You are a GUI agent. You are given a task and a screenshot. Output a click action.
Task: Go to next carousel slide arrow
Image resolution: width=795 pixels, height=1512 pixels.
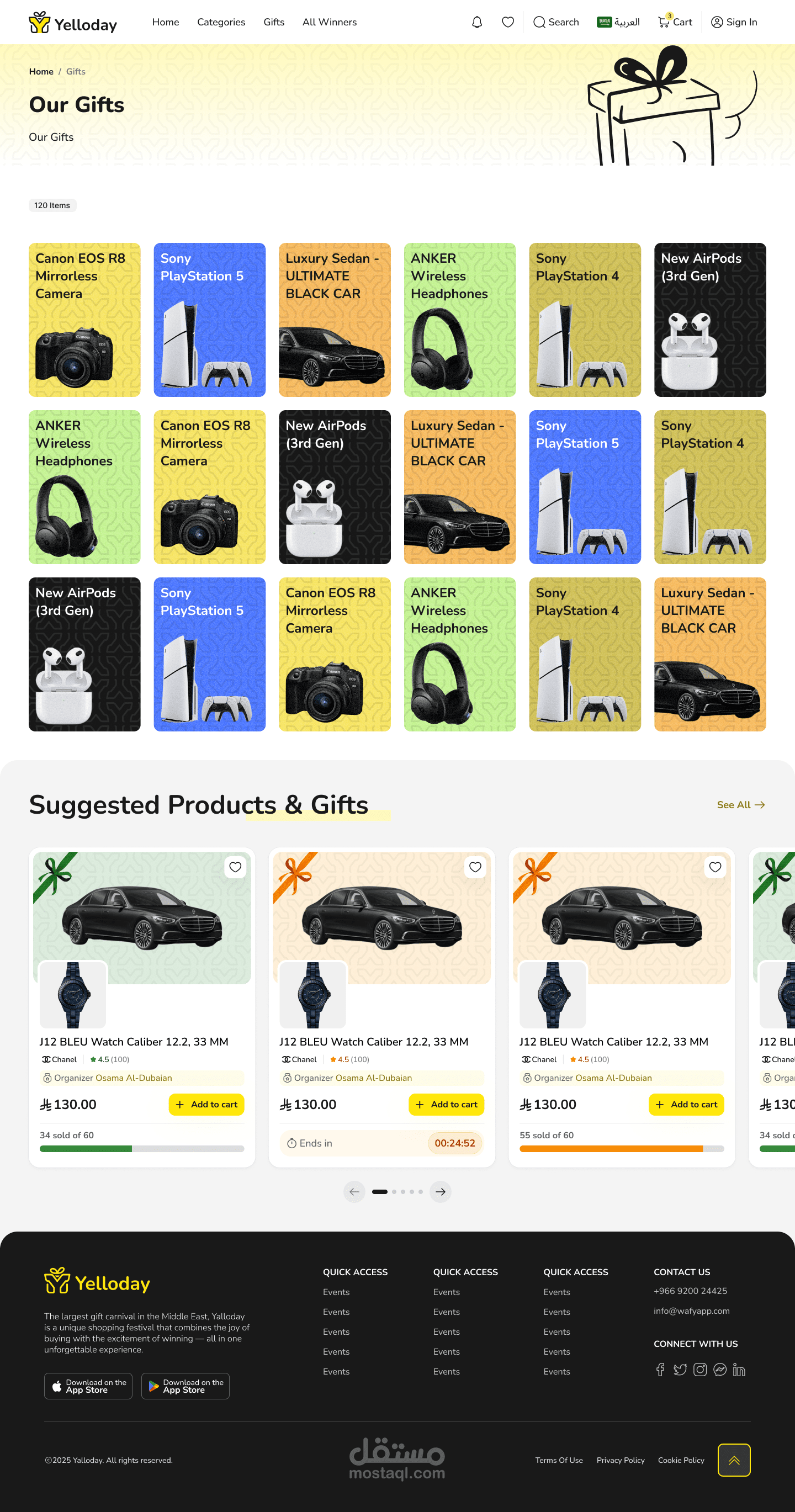(x=441, y=1191)
